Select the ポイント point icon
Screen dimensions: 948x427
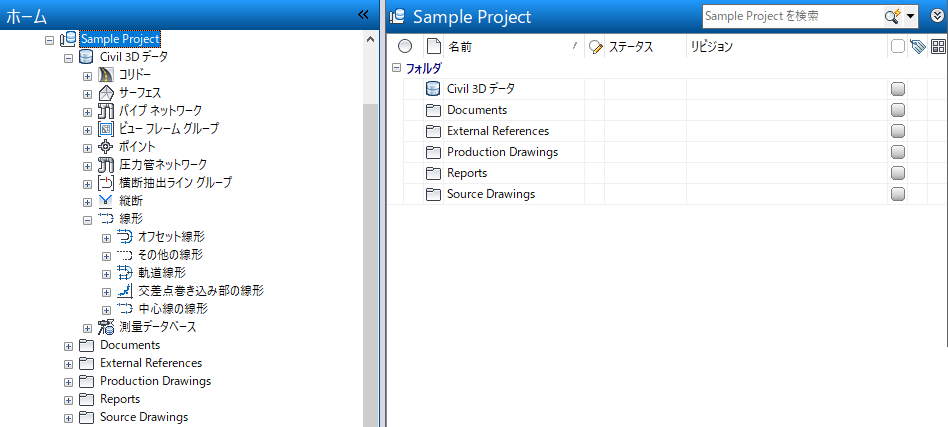tap(107, 147)
